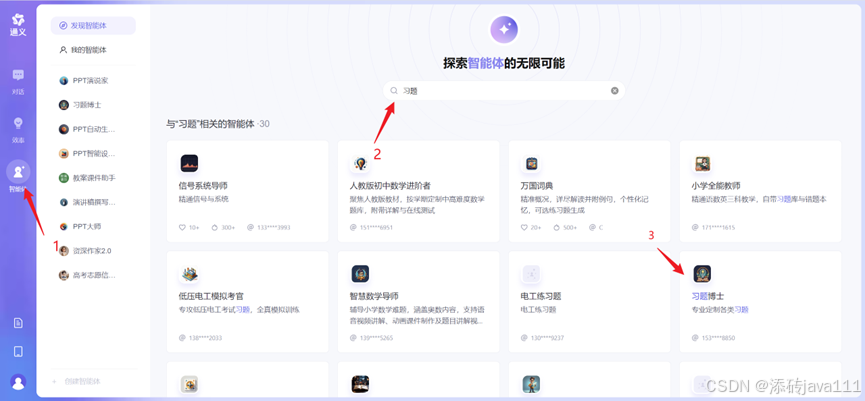Like the 万国词典 agent via heart
Viewport: 865px width, 401px height.
point(524,227)
